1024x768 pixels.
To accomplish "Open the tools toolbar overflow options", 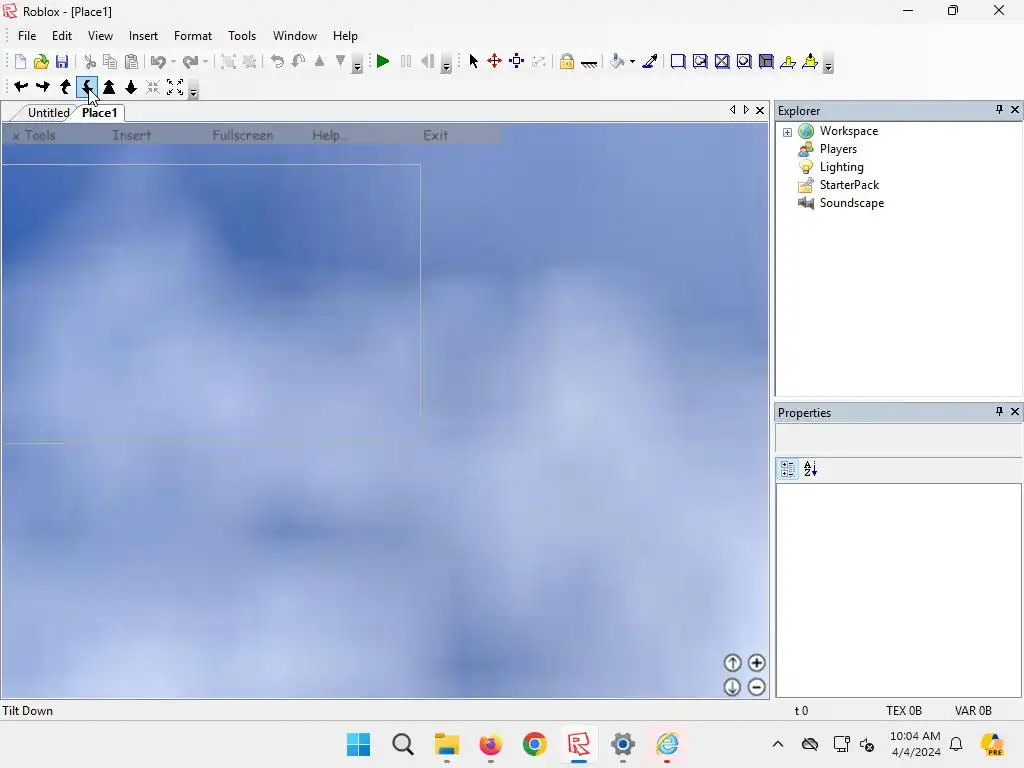I will point(828,65).
